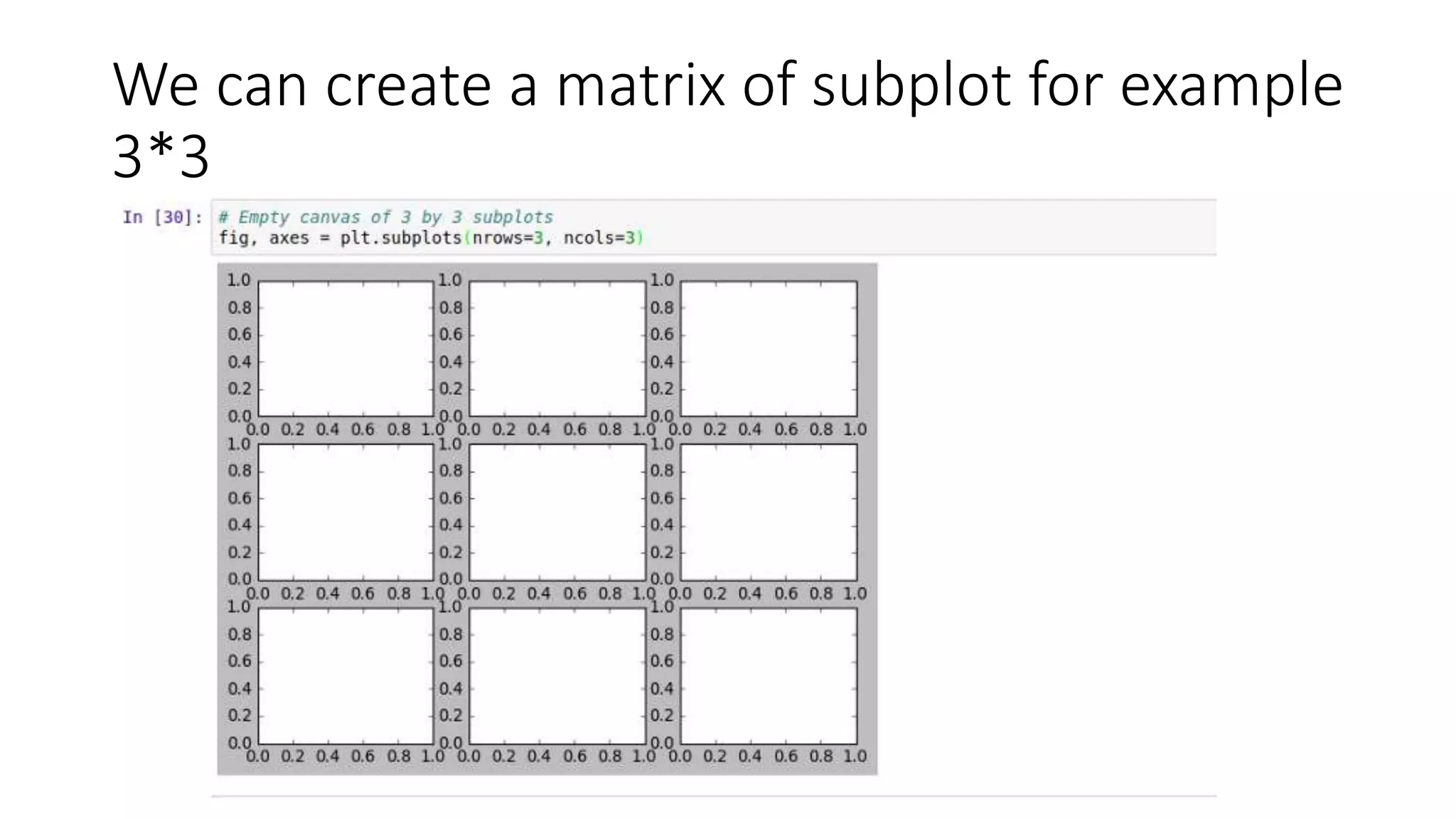Click the In [30] cell prompt label
This screenshot has width=1456, height=819.
pos(163,217)
